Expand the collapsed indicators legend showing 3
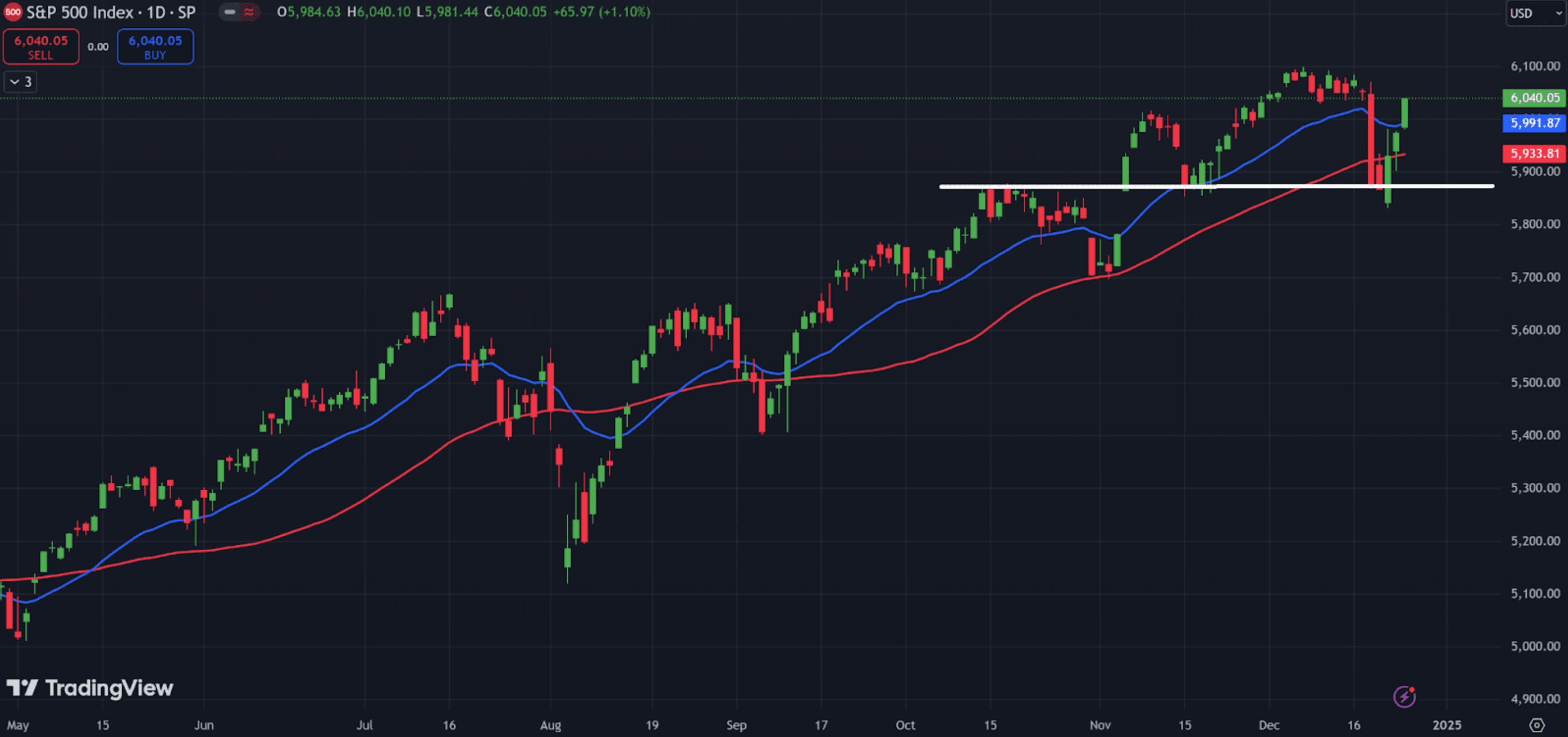1568x737 pixels. 21,82
